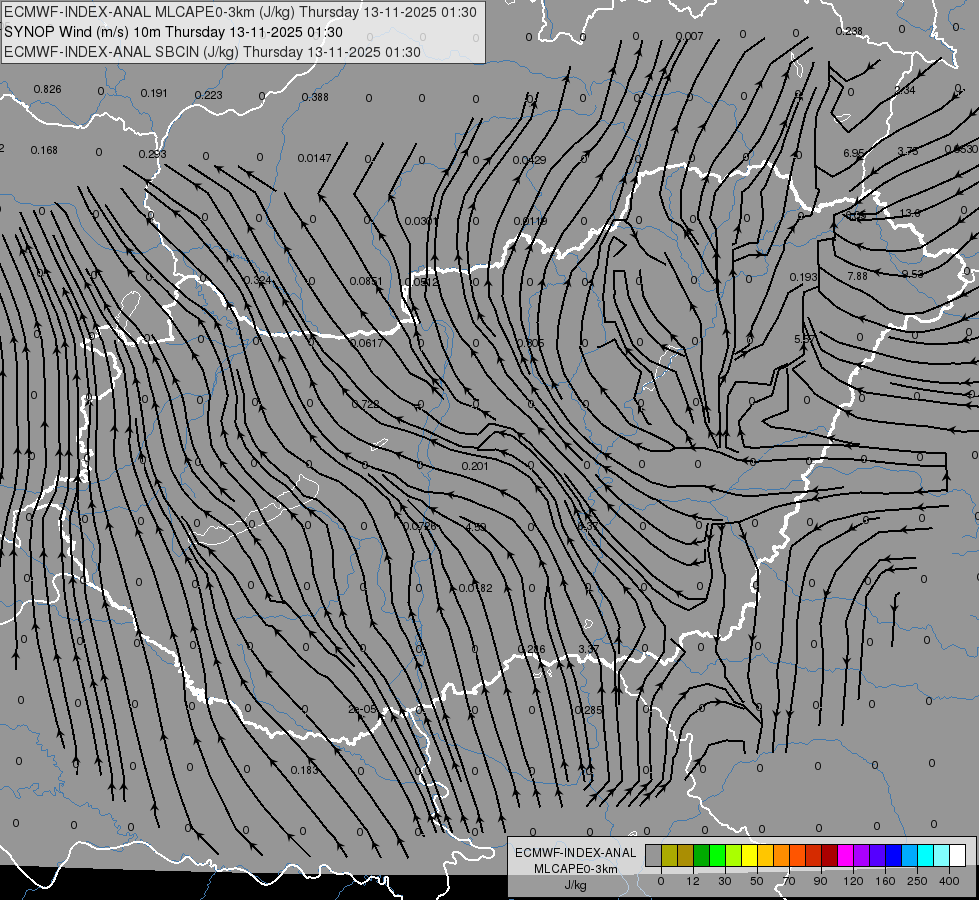Click the gray swatch in the MLCAPE legend
This screenshot has height=900, width=979.
coord(654,855)
